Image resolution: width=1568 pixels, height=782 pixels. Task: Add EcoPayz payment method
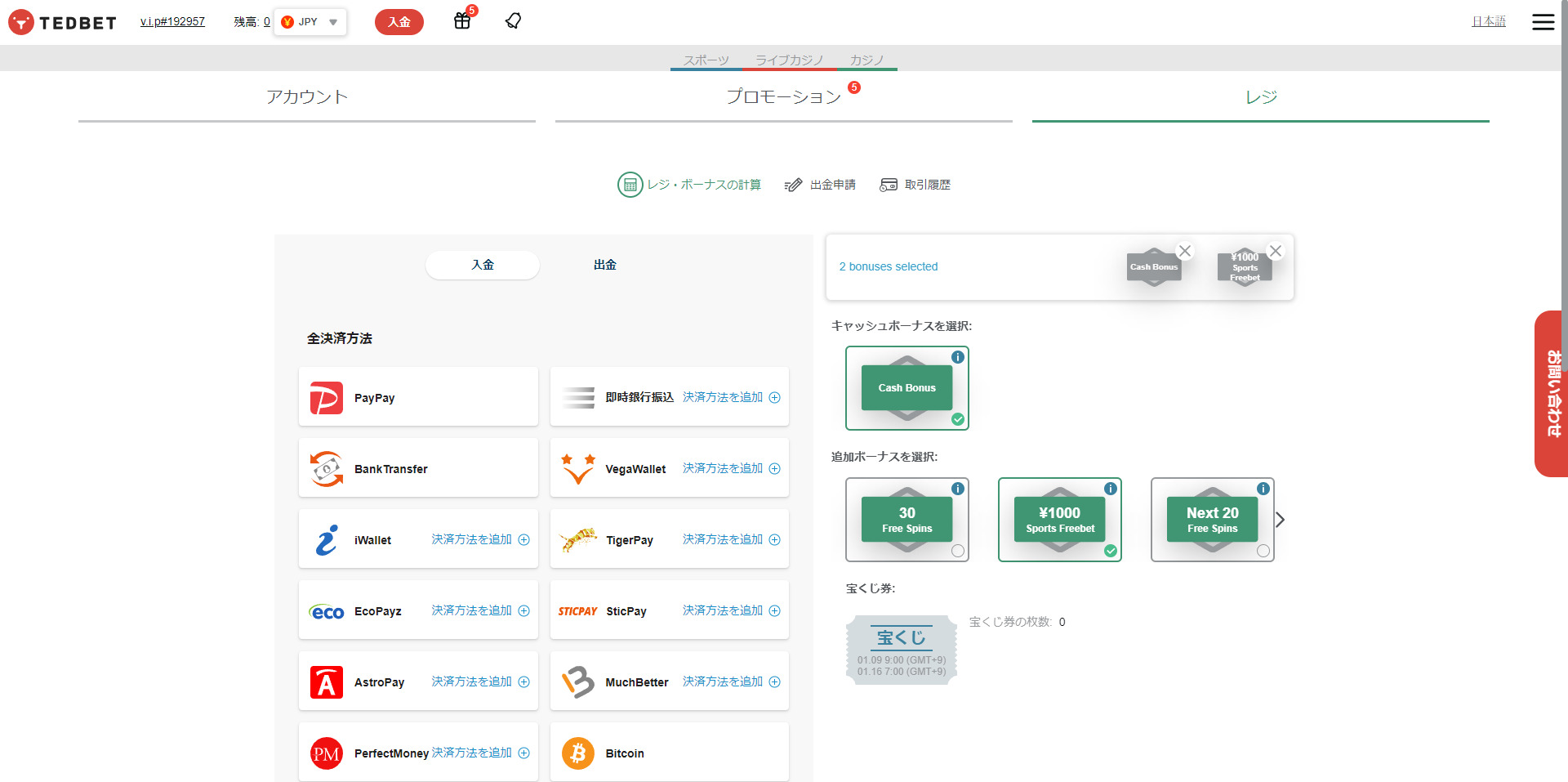click(x=481, y=610)
